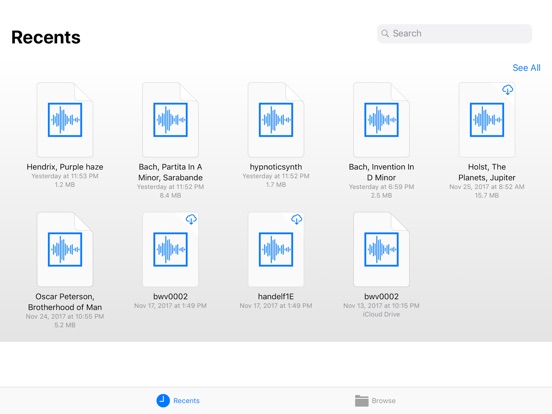Open the bwv0002 file stored in iCloud Drive

pos(381,249)
